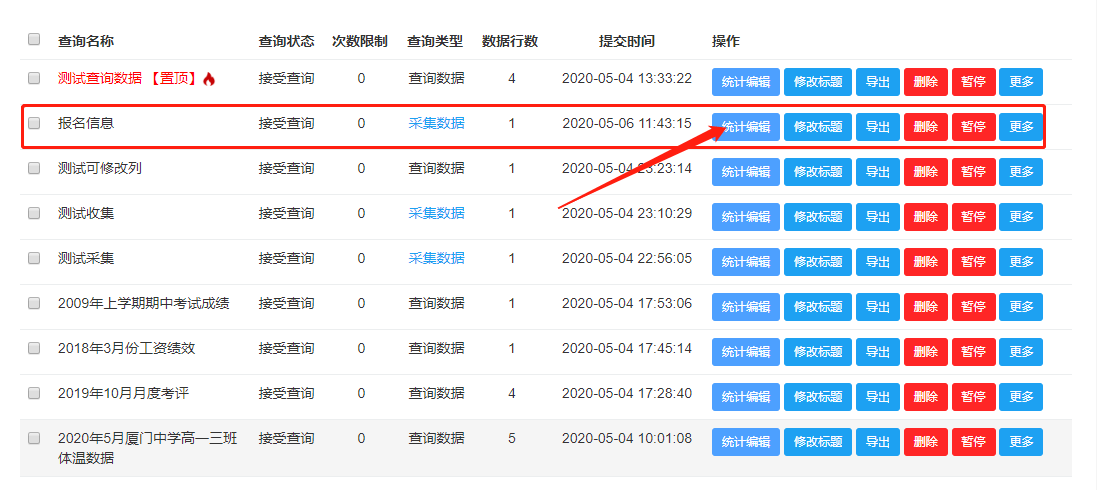Click 修改标题 for 测试查询数据
The image size is (1097, 490).
[818, 82]
